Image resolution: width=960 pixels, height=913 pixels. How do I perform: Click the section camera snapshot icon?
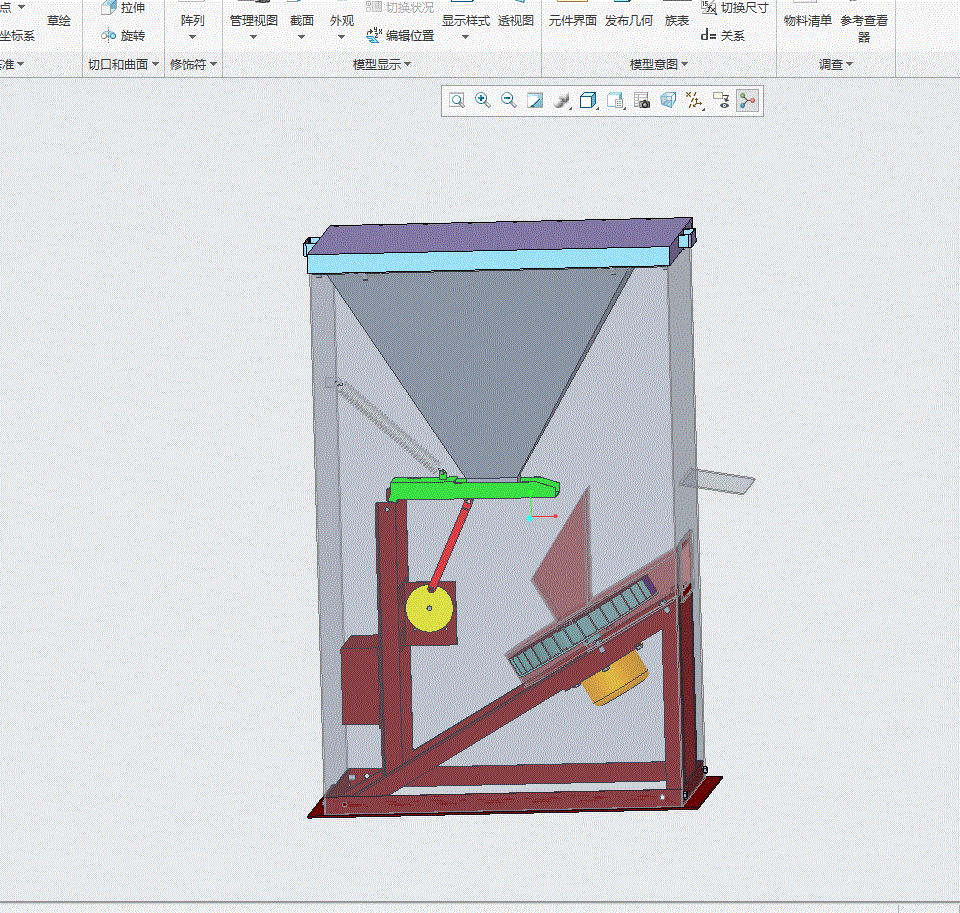coord(642,100)
